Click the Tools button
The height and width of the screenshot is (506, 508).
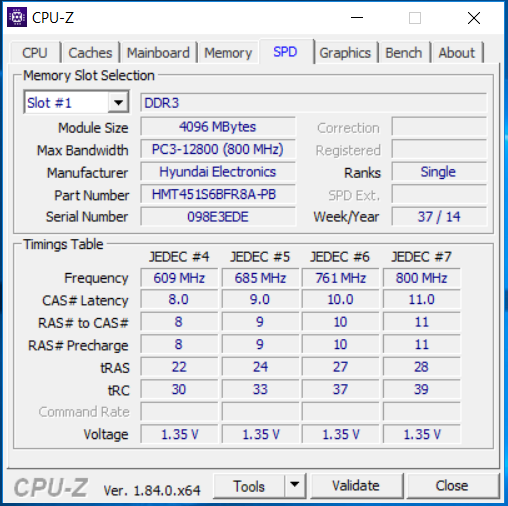tap(249, 486)
